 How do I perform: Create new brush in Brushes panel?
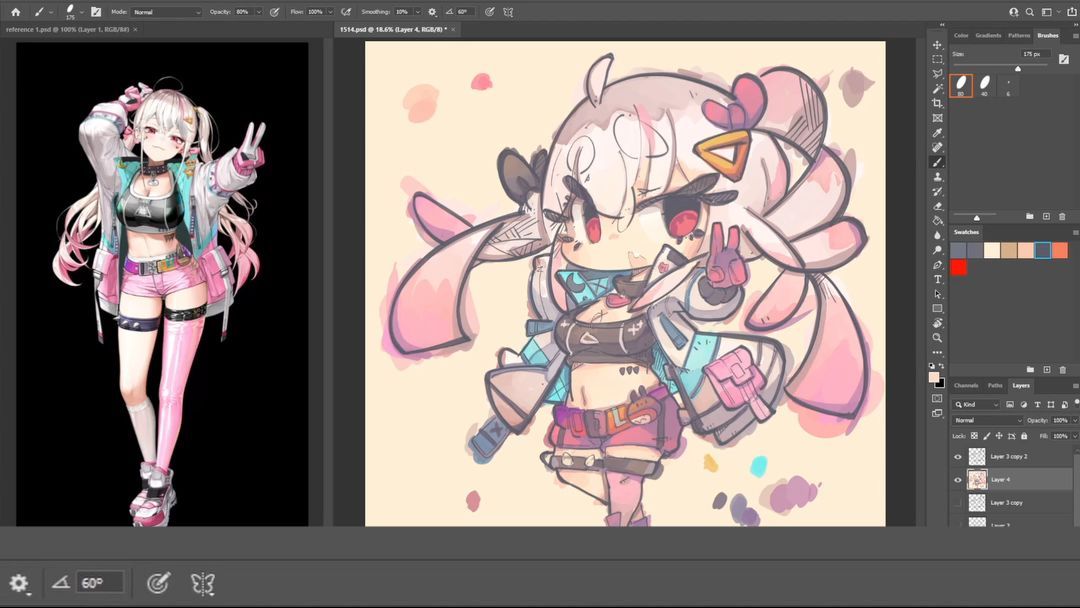pos(1046,216)
